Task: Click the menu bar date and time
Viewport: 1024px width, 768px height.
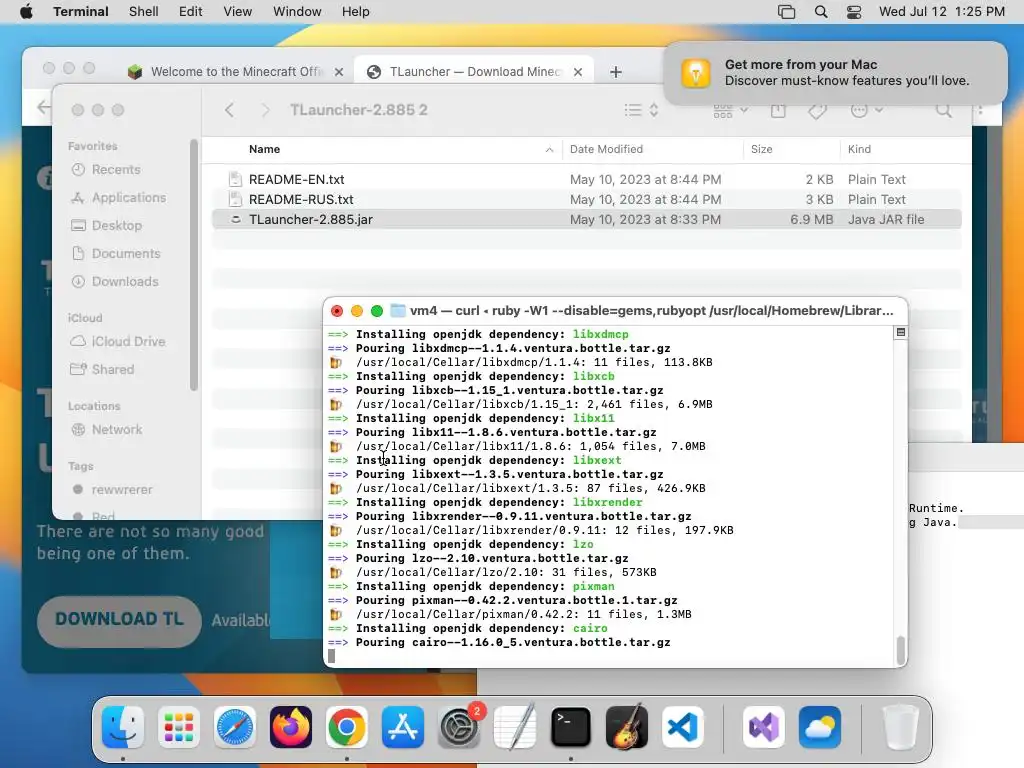Action: [941, 12]
